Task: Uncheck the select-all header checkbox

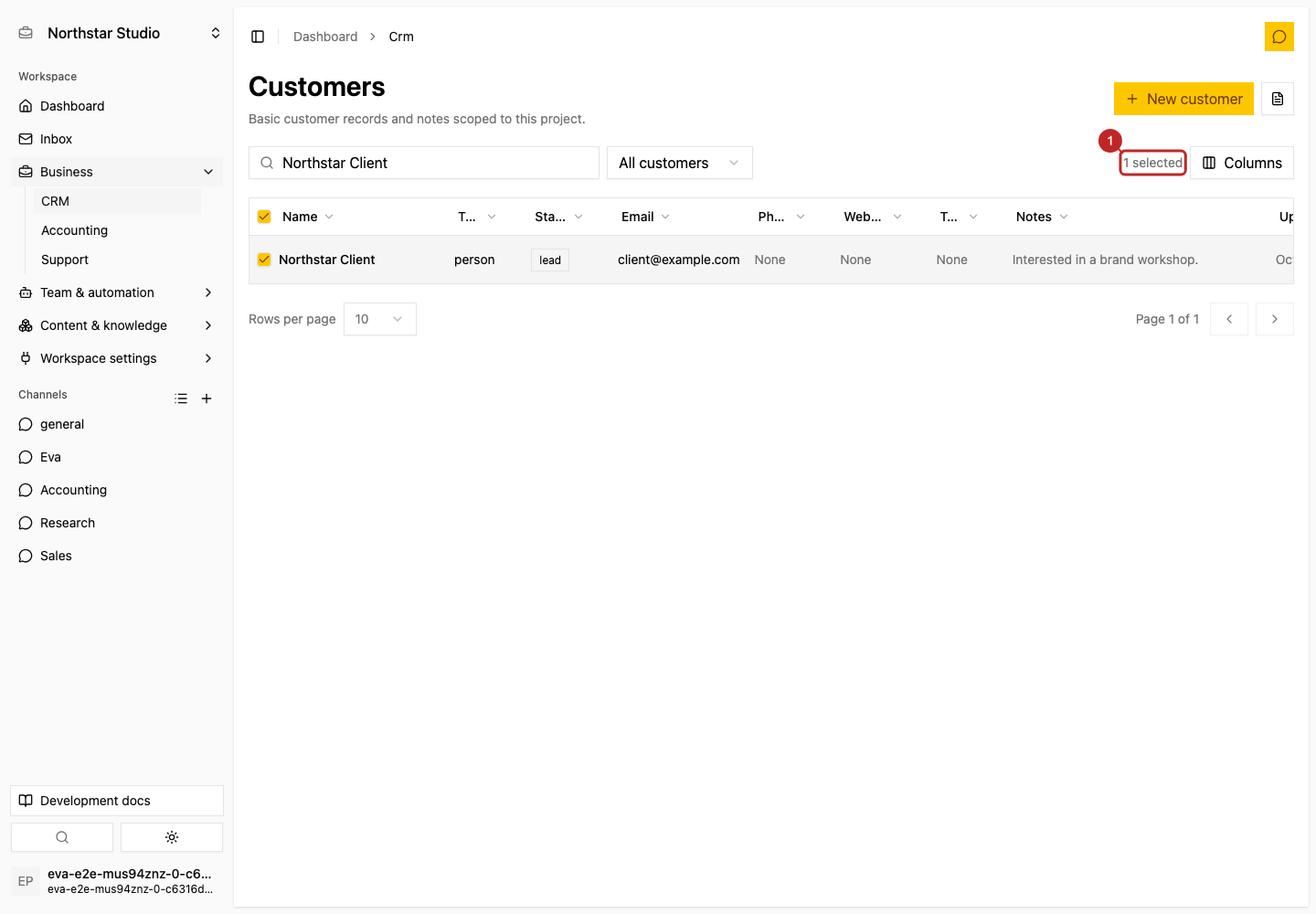Action: (264, 217)
